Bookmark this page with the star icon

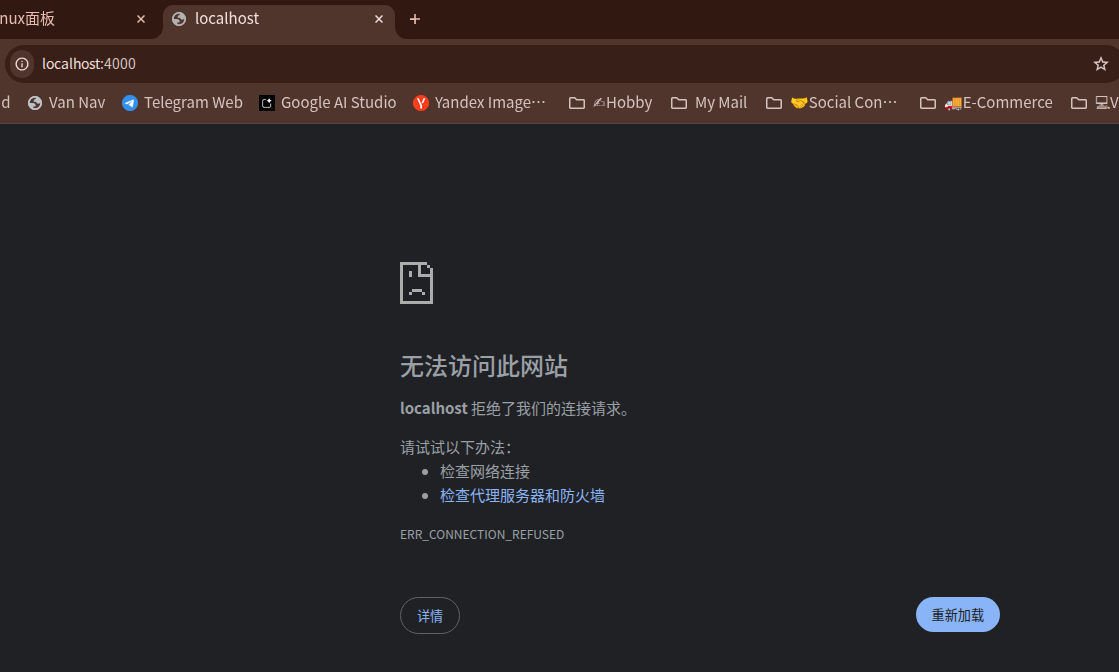1100,64
